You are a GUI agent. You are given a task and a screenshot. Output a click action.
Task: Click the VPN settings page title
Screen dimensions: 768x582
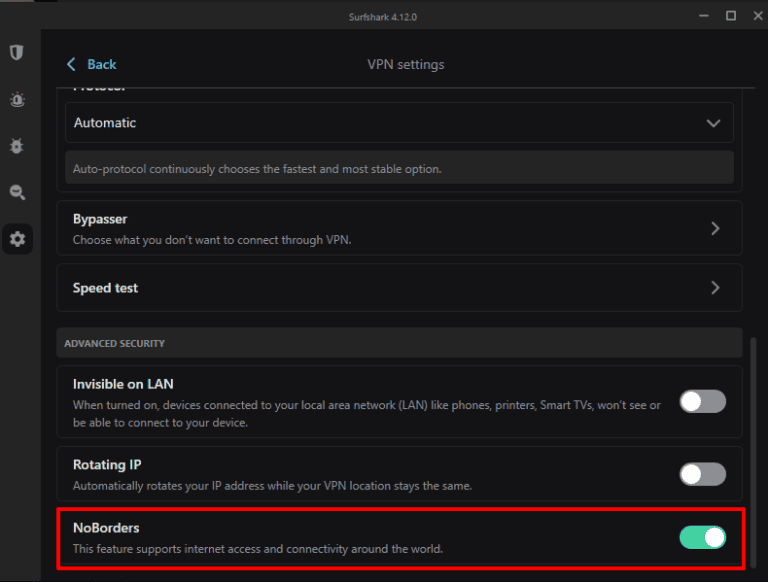tap(406, 64)
